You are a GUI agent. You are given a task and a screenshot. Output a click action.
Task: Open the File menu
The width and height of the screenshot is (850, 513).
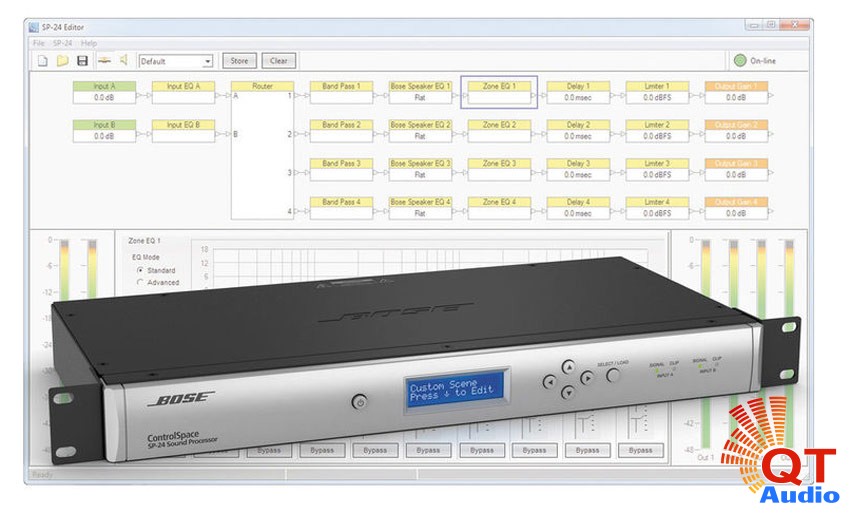pyautogui.click(x=39, y=43)
